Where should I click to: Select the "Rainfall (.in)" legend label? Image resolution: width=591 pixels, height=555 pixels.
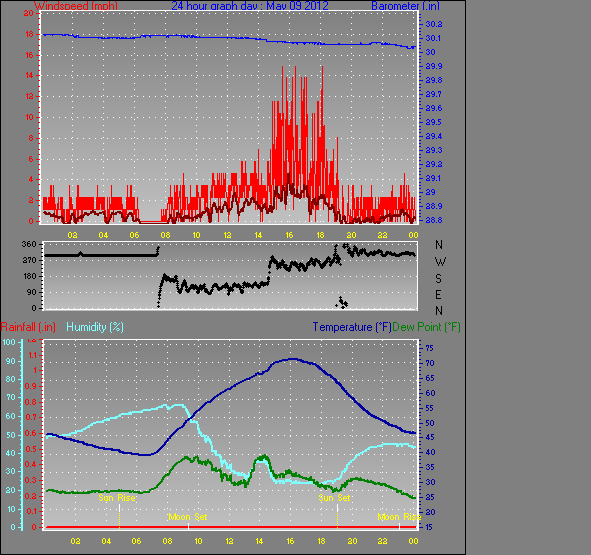[x=28, y=327]
